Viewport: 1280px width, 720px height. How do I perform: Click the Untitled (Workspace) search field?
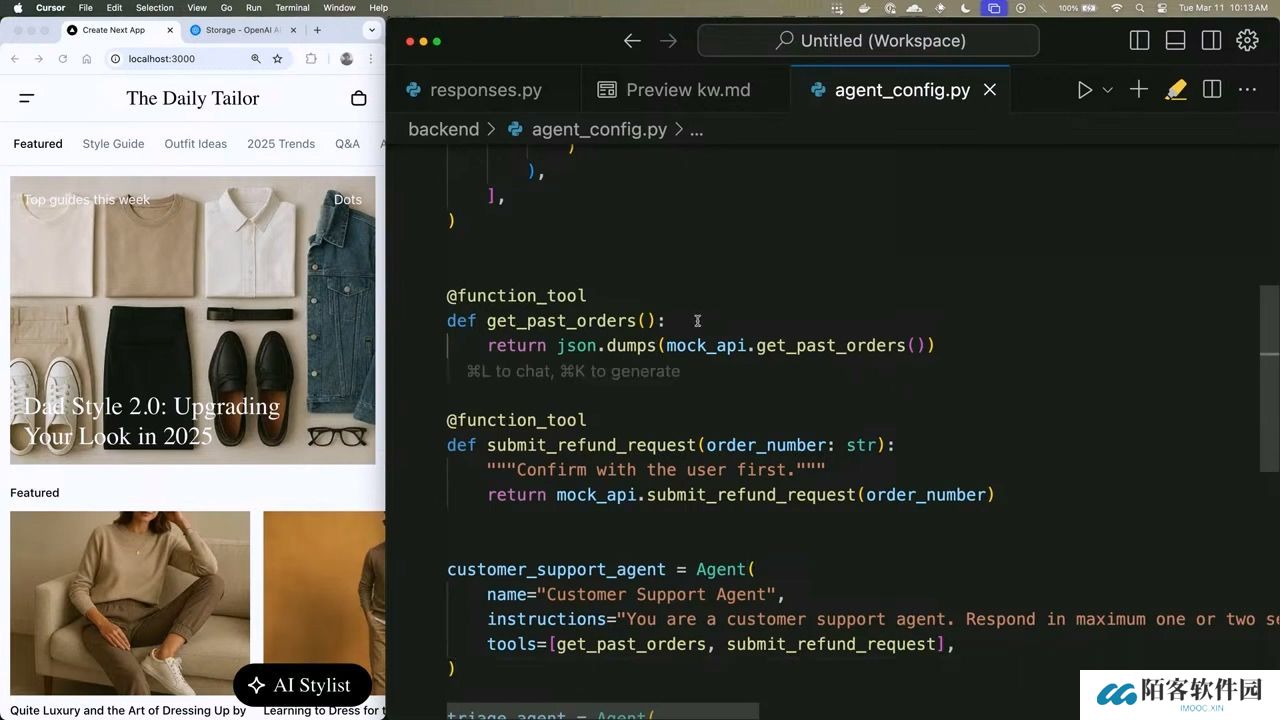click(x=868, y=41)
